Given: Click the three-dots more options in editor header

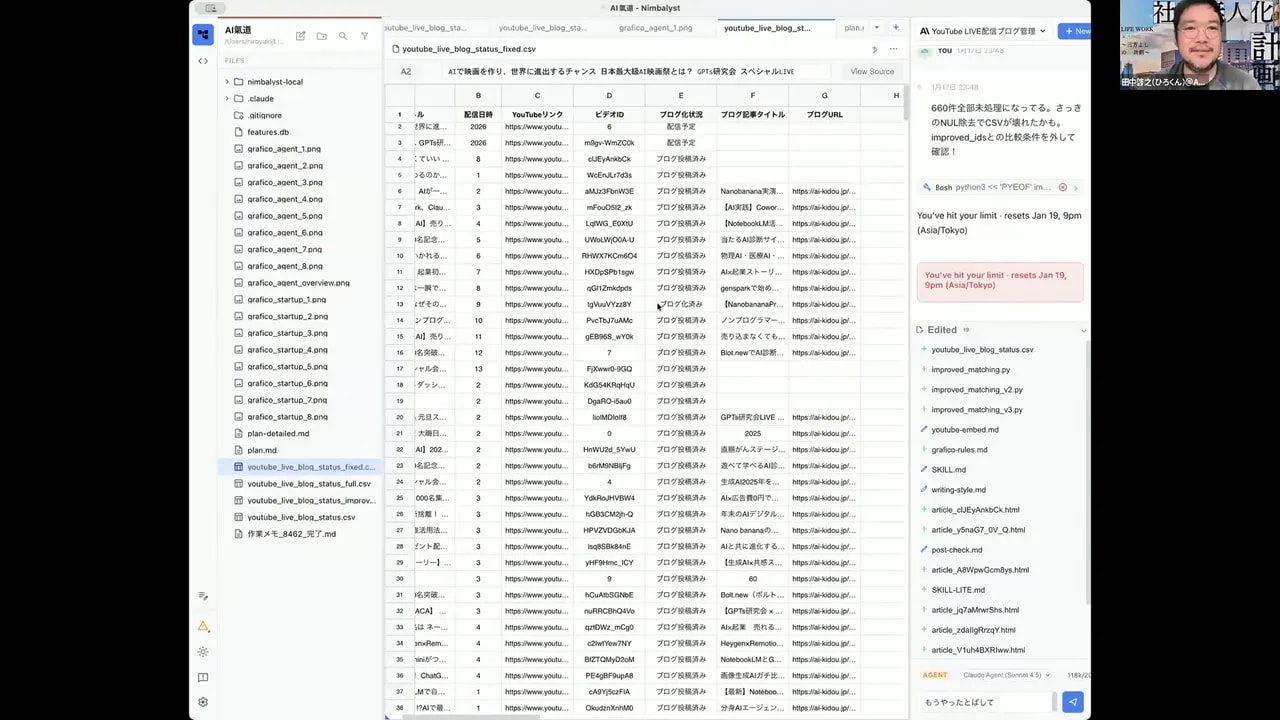Looking at the screenshot, I should pyautogui.click(x=893, y=49).
